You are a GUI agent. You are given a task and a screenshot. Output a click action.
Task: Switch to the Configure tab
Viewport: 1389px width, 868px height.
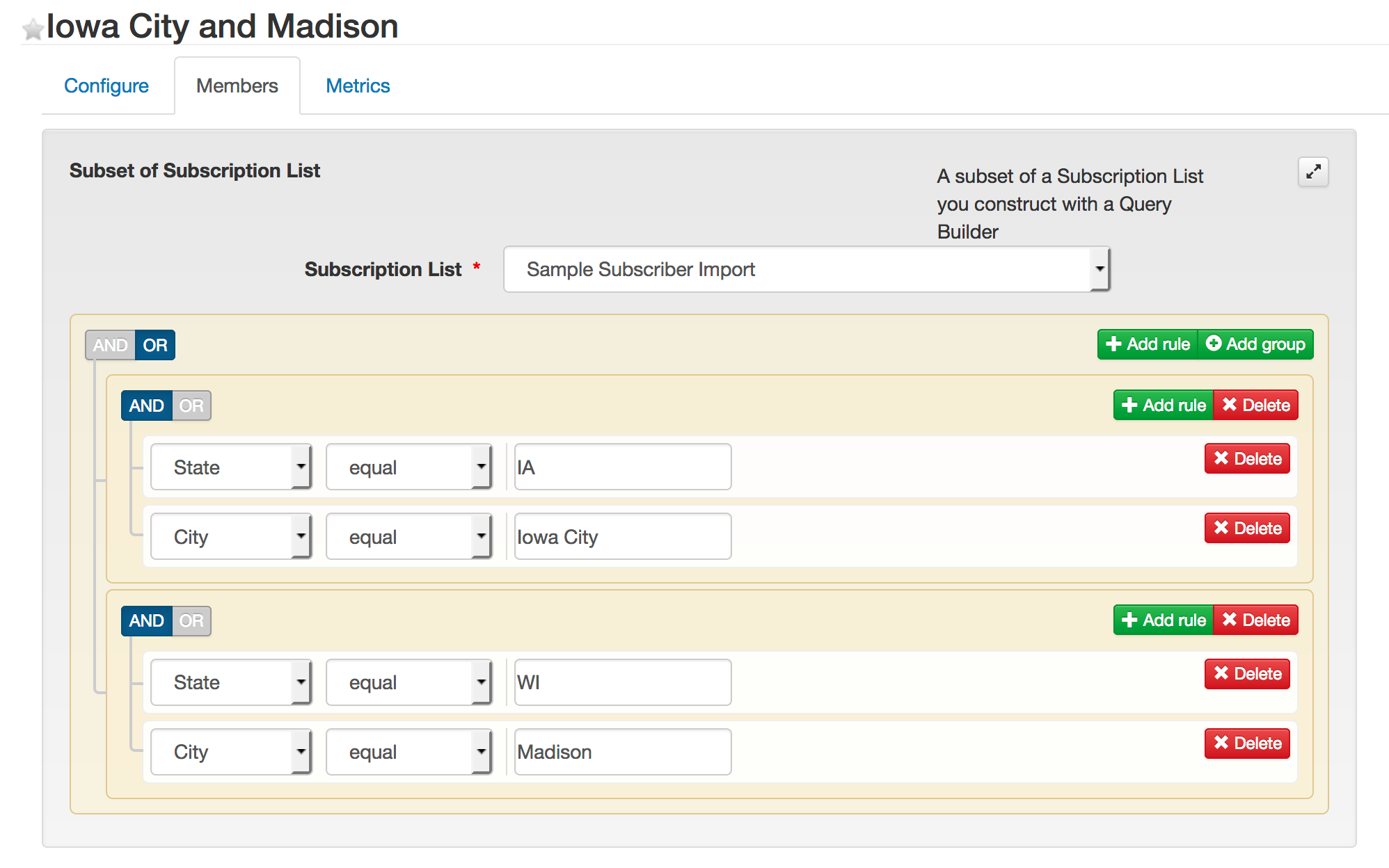[106, 86]
